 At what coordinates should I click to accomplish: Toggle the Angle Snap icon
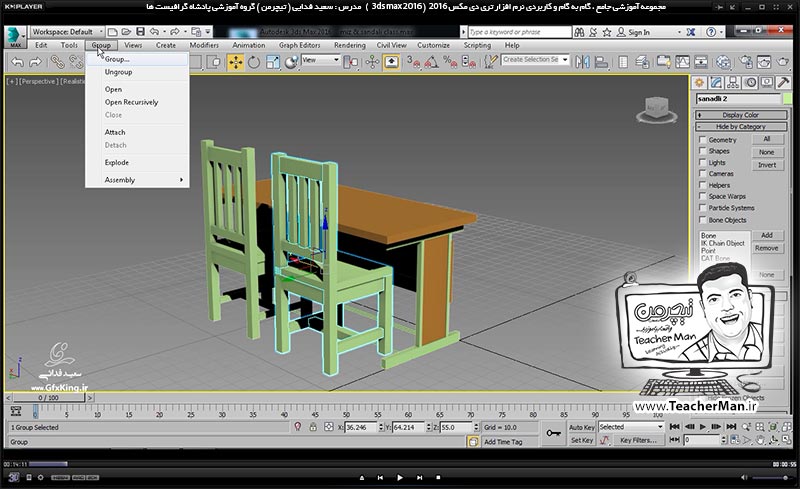click(431, 62)
